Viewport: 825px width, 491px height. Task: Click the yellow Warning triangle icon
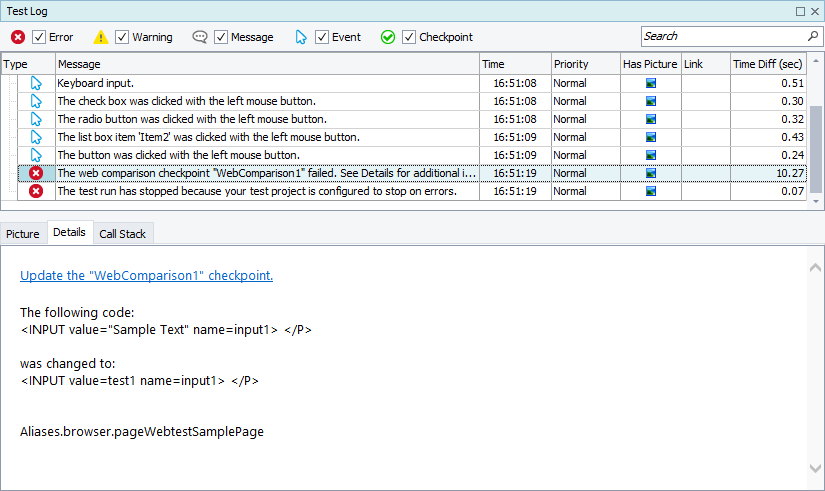coord(101,37)
